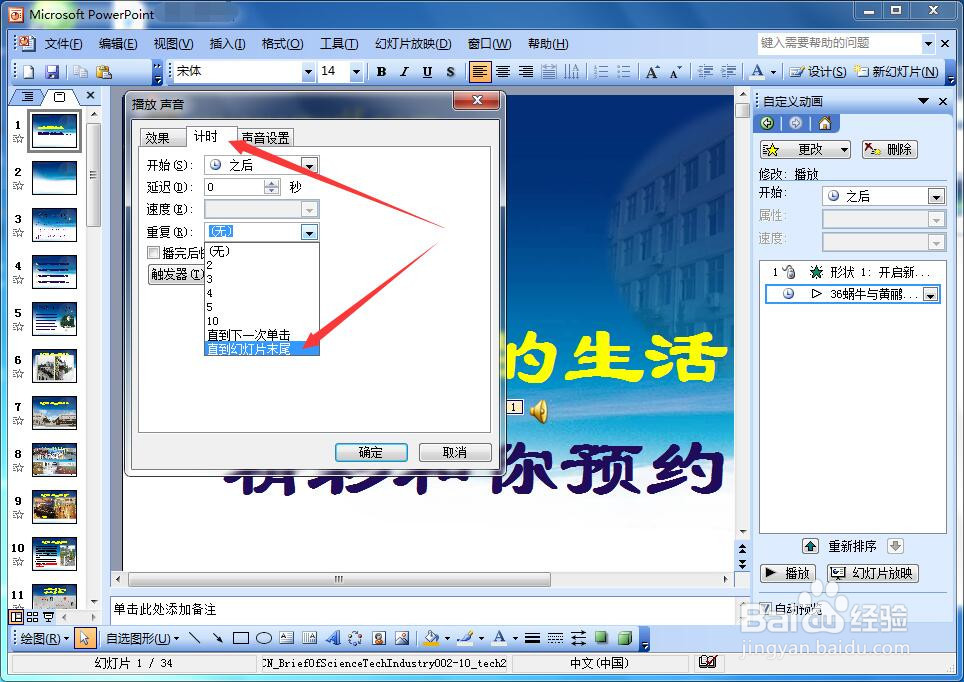Viewport: 964px width, 682px height.
Task: Click the sound speaker icon on slide
Action: tap(539, 411)
